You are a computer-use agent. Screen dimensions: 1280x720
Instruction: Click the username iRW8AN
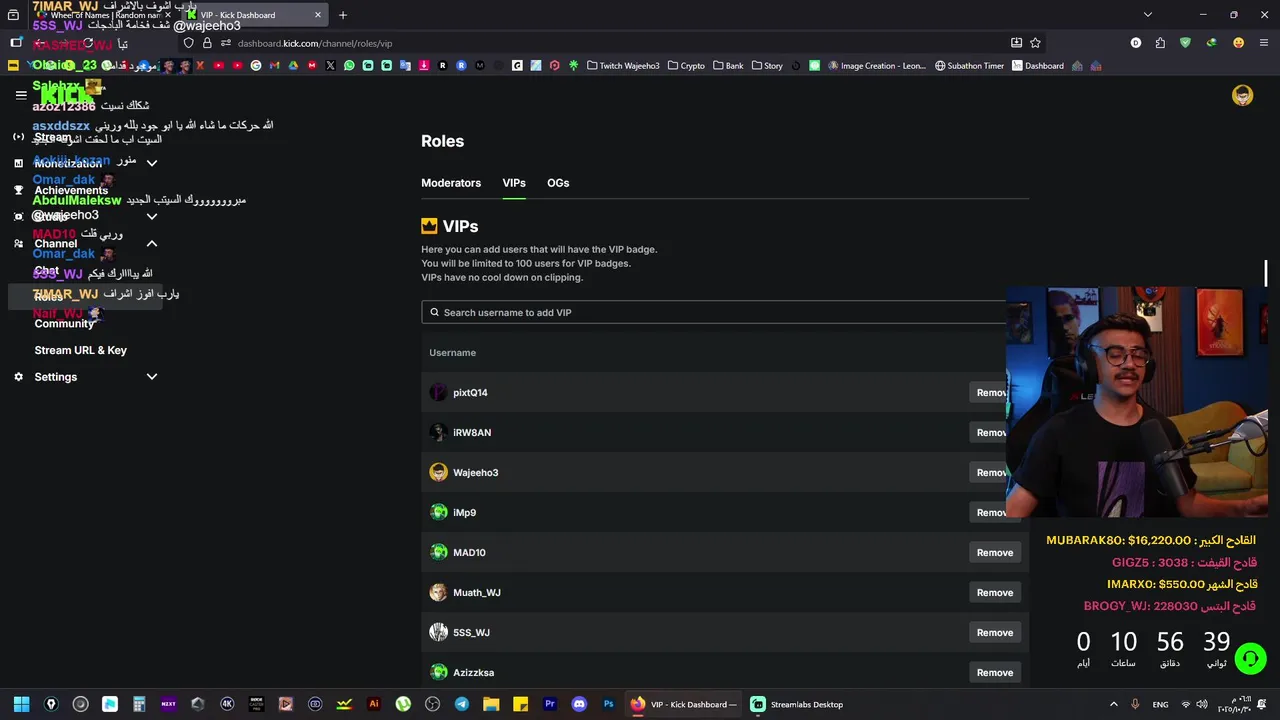coord(472,432)
